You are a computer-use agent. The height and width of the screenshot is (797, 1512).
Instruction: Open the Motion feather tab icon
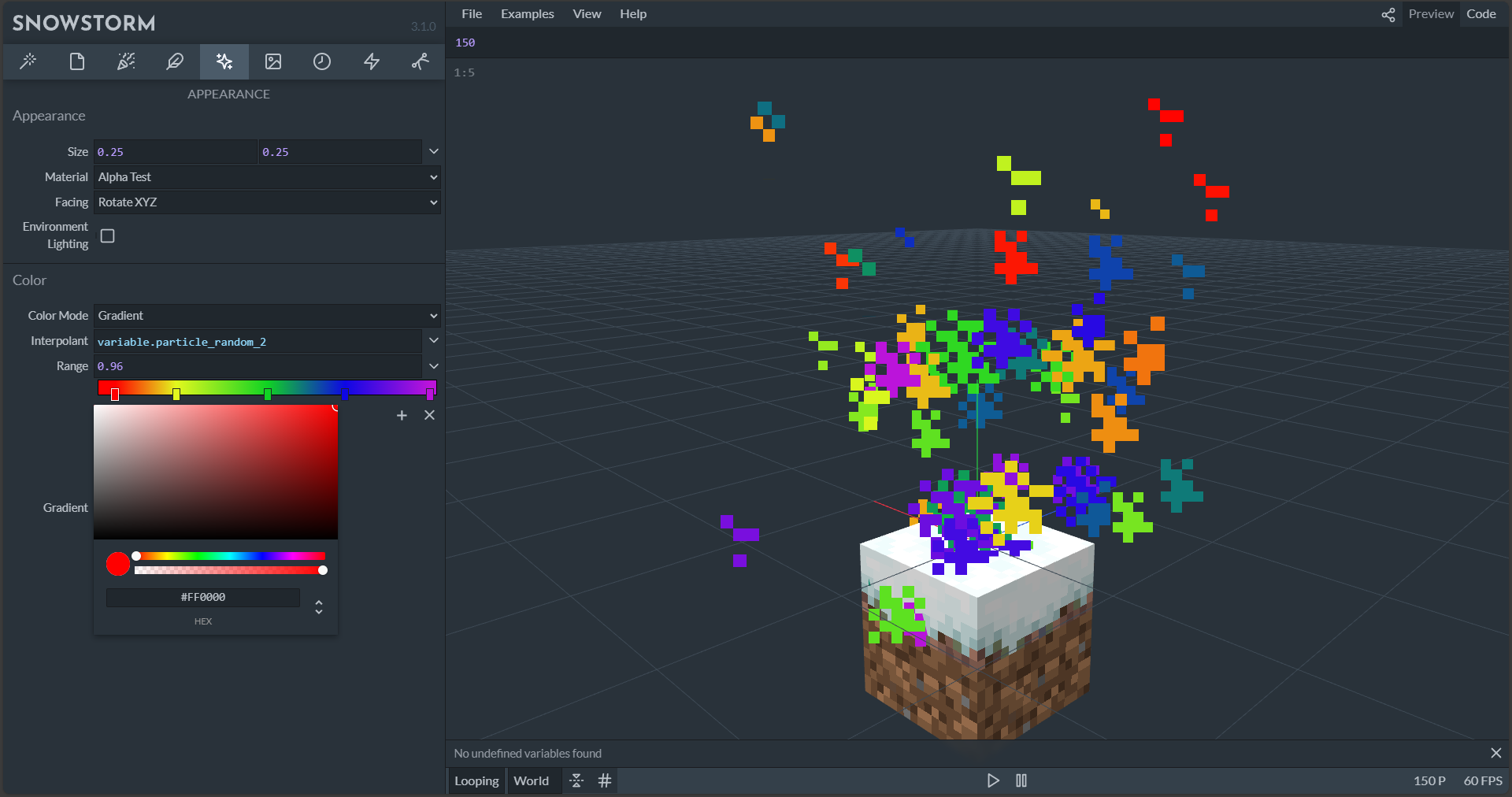coord(175,61)
